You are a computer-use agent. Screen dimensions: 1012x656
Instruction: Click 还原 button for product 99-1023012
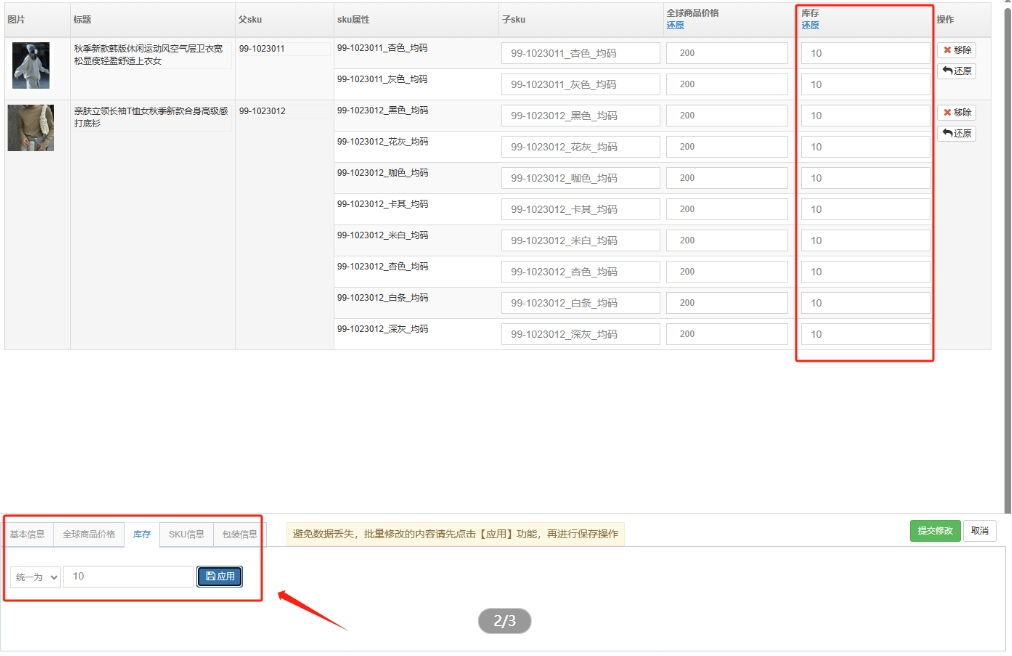point(956,133)
